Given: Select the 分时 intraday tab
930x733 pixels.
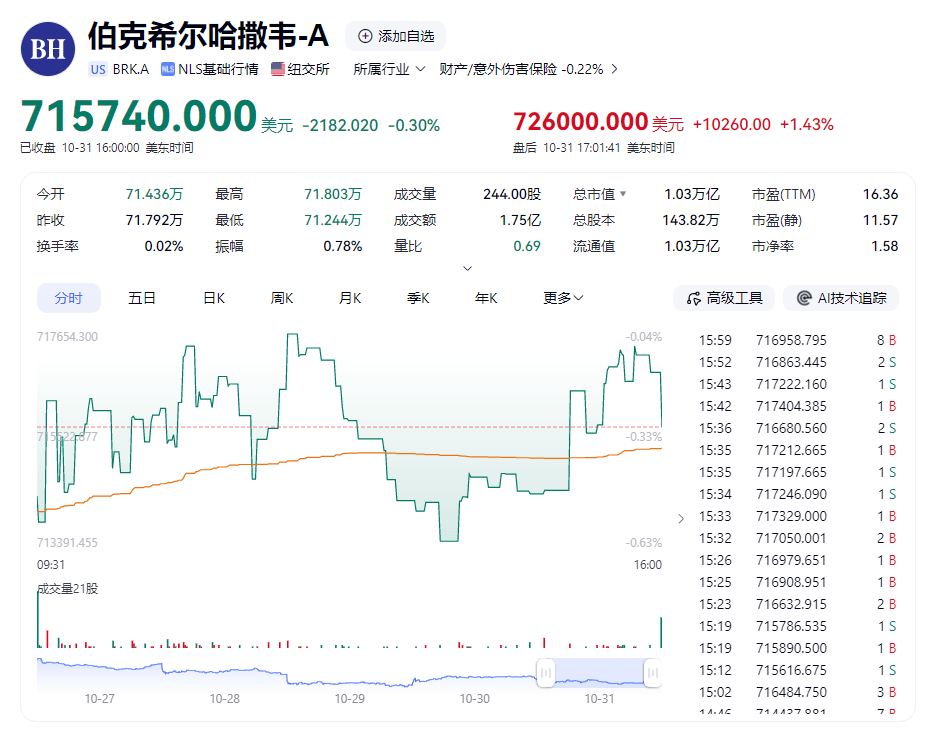Looking at the screenshot, I should point(69,298).
